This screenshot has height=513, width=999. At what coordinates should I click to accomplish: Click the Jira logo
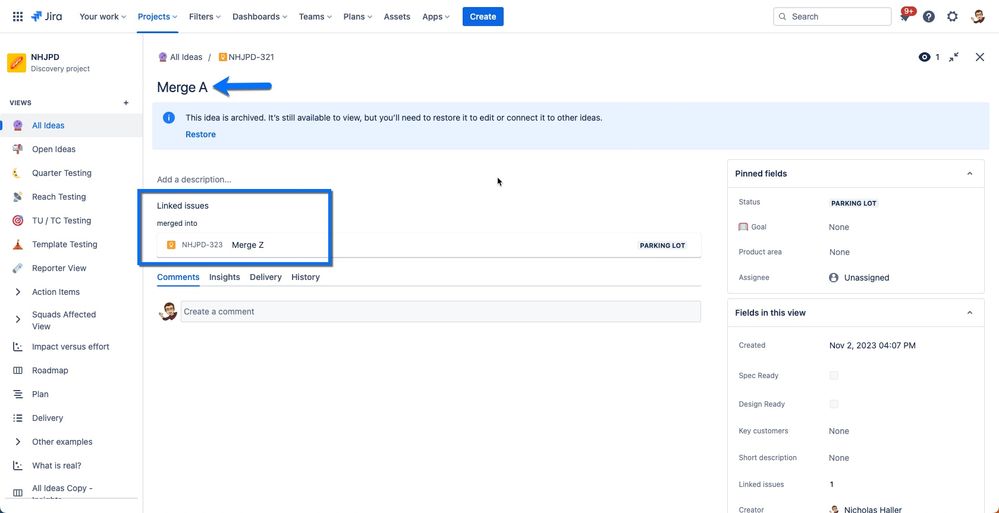tap(47, 17)
